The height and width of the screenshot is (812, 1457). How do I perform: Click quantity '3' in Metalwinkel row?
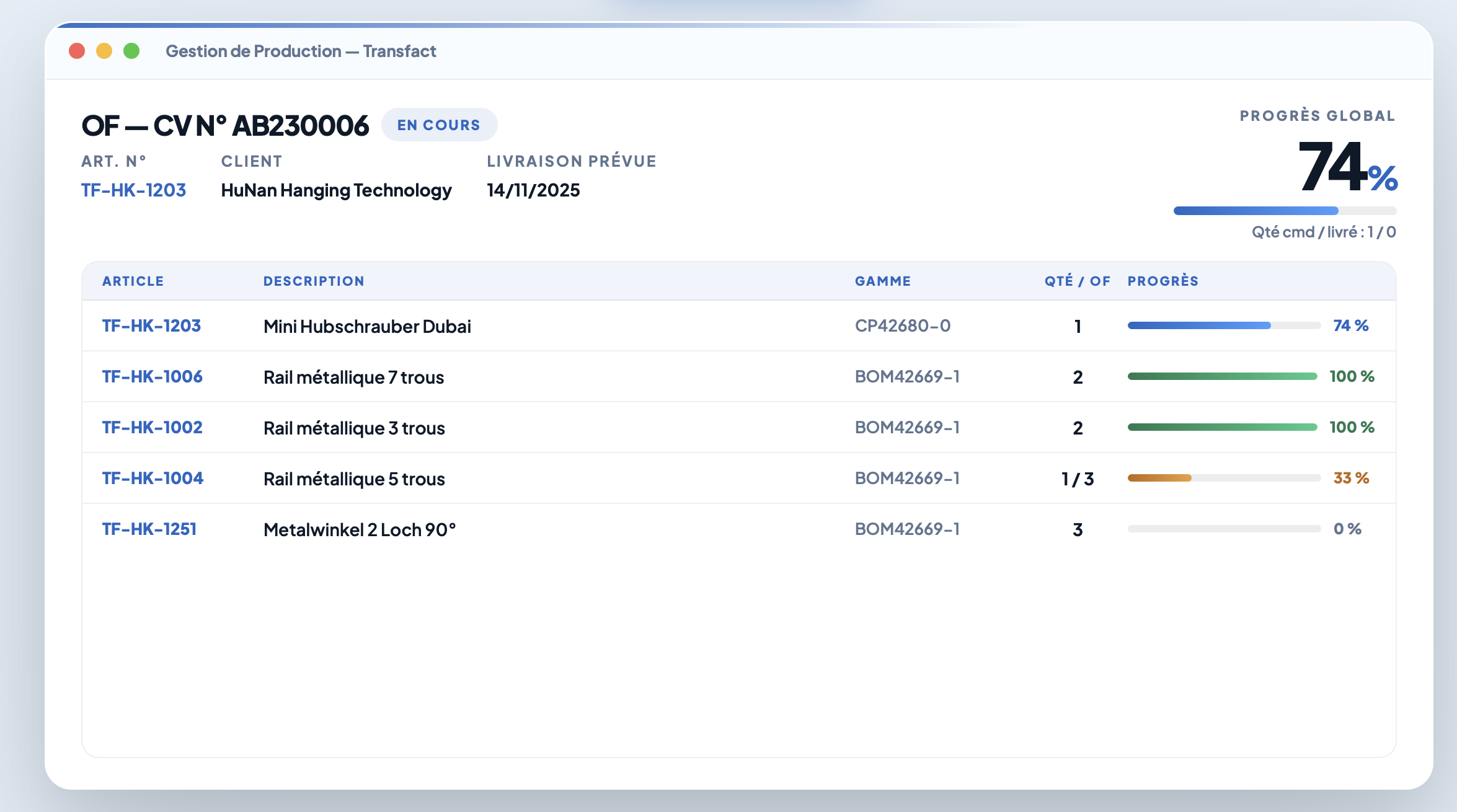click(x=1078, y=529)
